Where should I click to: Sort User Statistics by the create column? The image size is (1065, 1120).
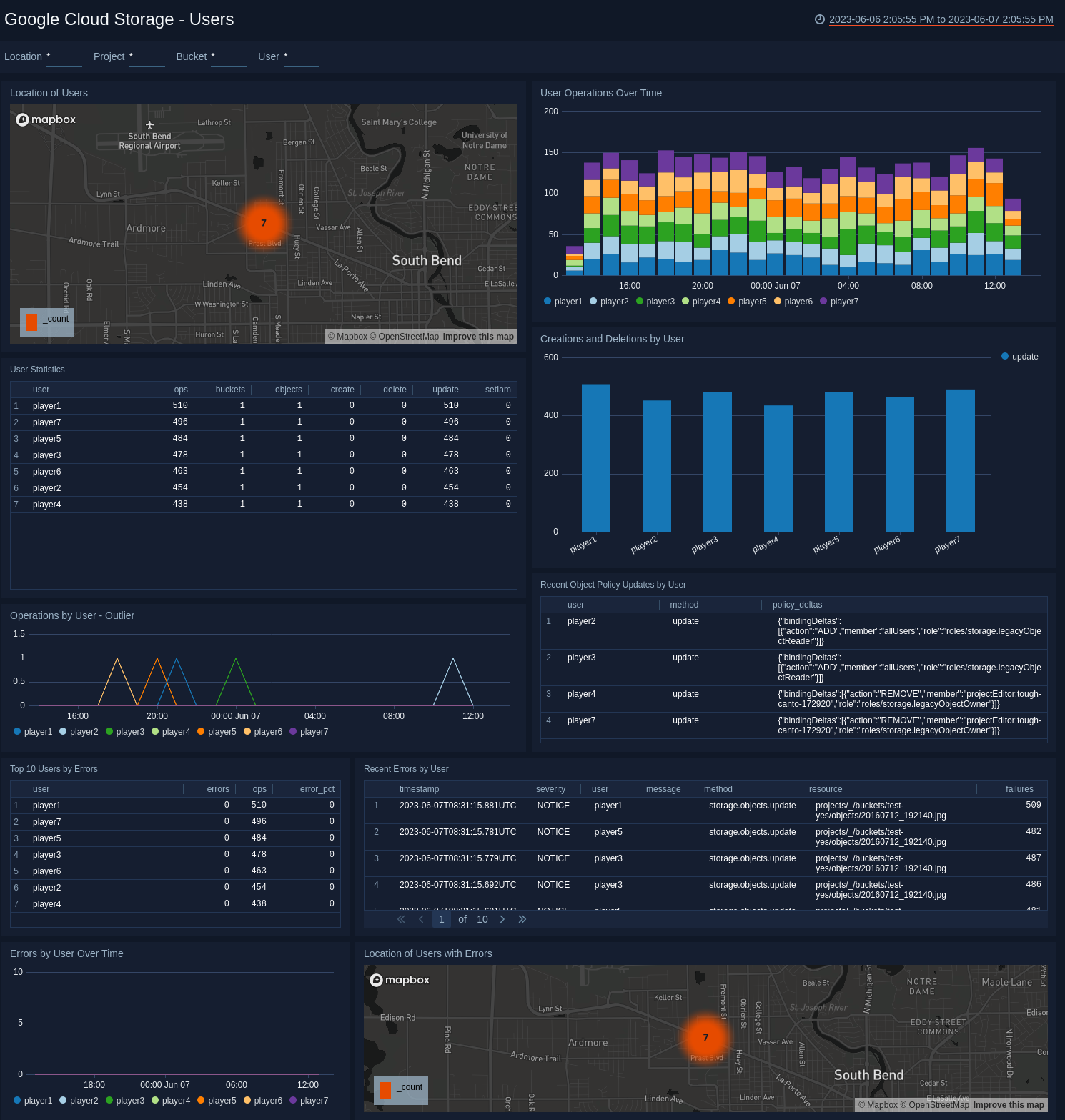tap(342, 390)
